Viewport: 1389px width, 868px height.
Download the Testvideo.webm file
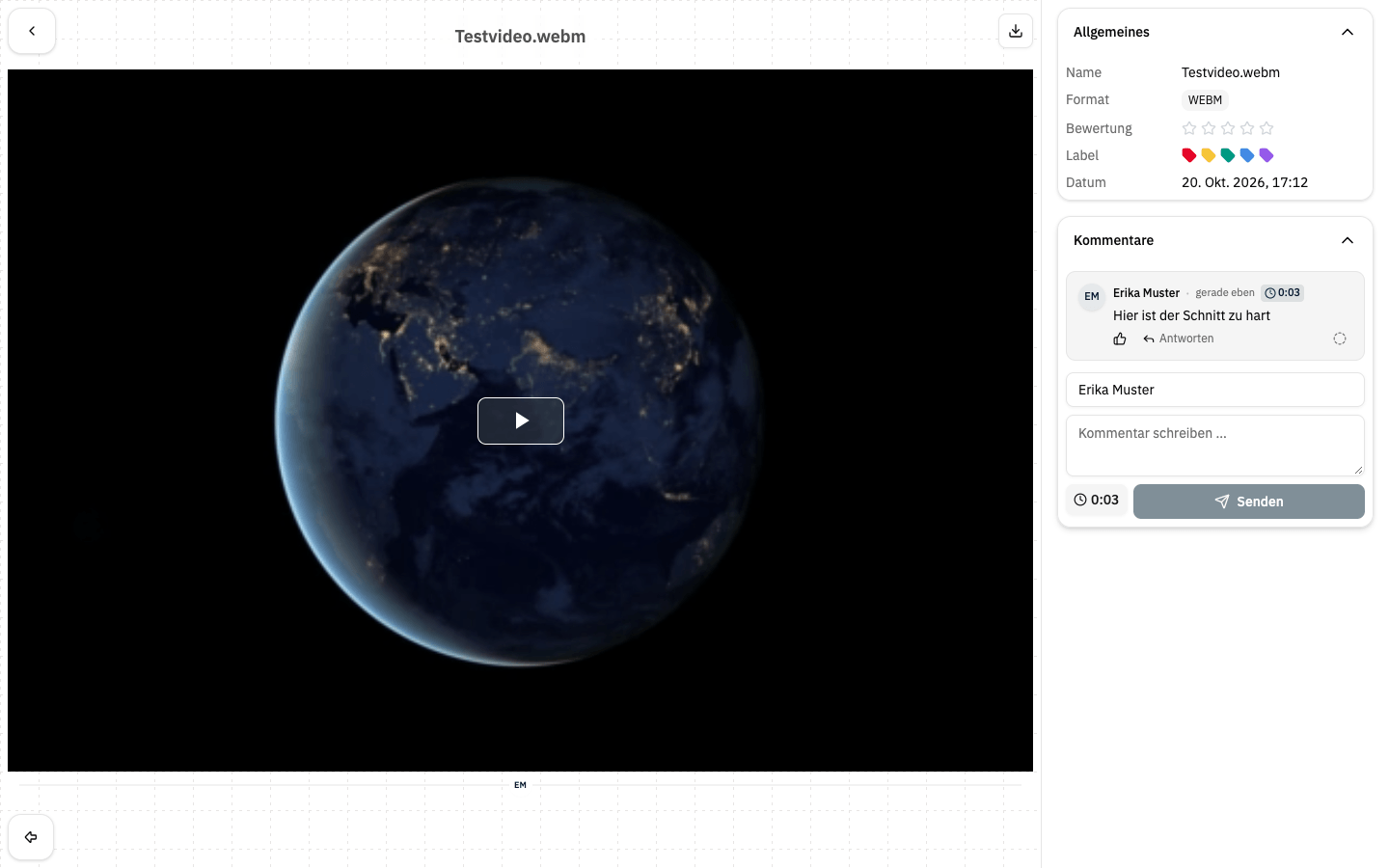point(1016,31)
